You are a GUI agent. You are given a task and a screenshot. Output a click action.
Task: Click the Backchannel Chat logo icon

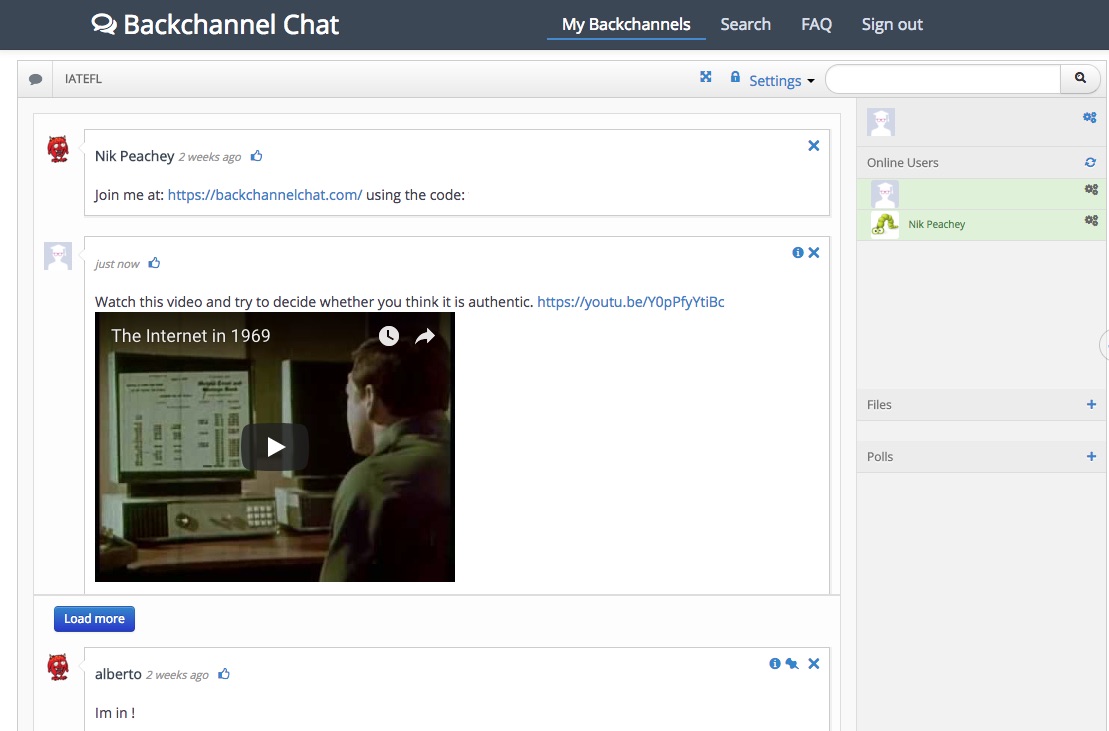104,24
